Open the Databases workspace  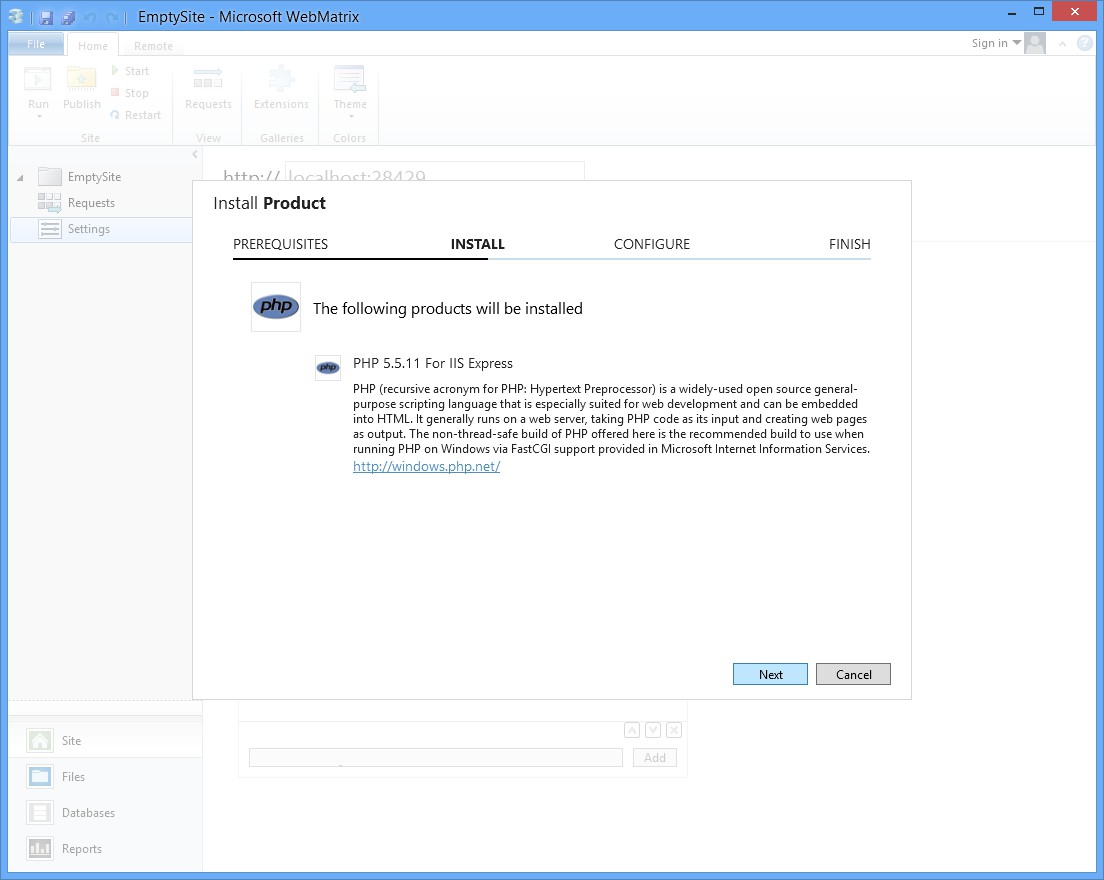pos(106,812)
